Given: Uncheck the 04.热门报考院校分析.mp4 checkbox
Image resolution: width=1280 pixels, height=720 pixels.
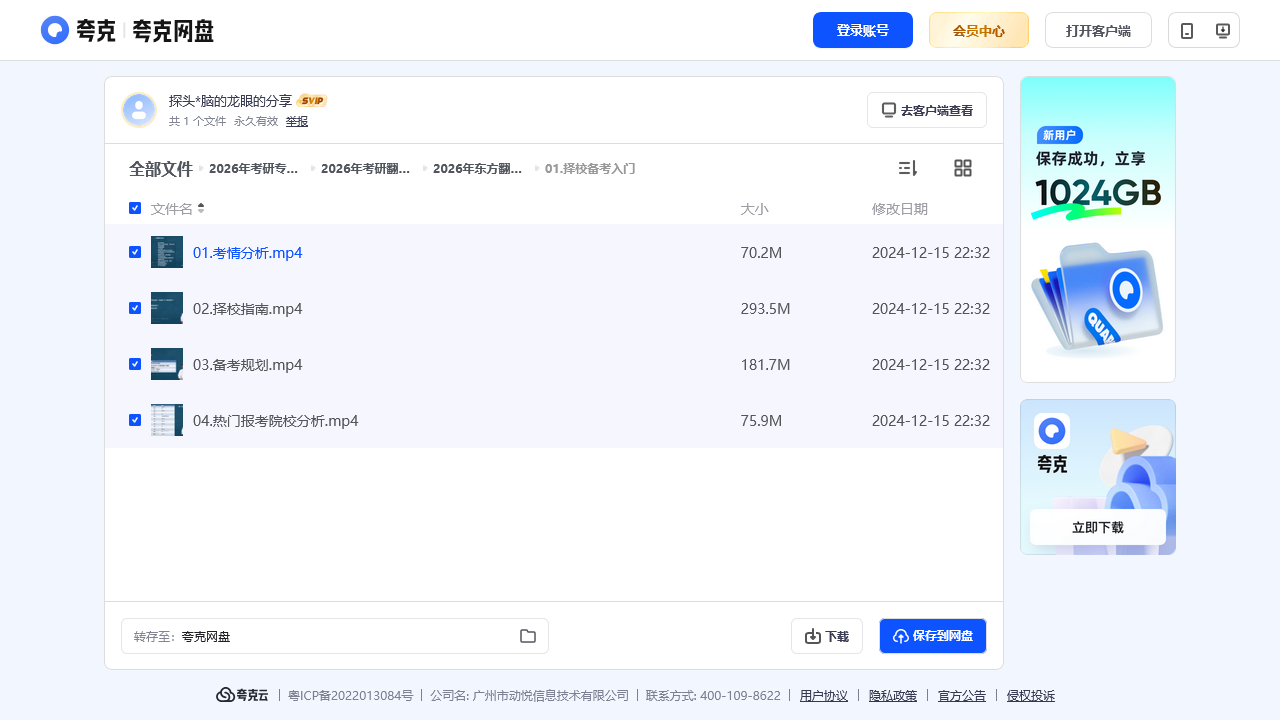Looking at the screenshot, I should tap(135, 420).
